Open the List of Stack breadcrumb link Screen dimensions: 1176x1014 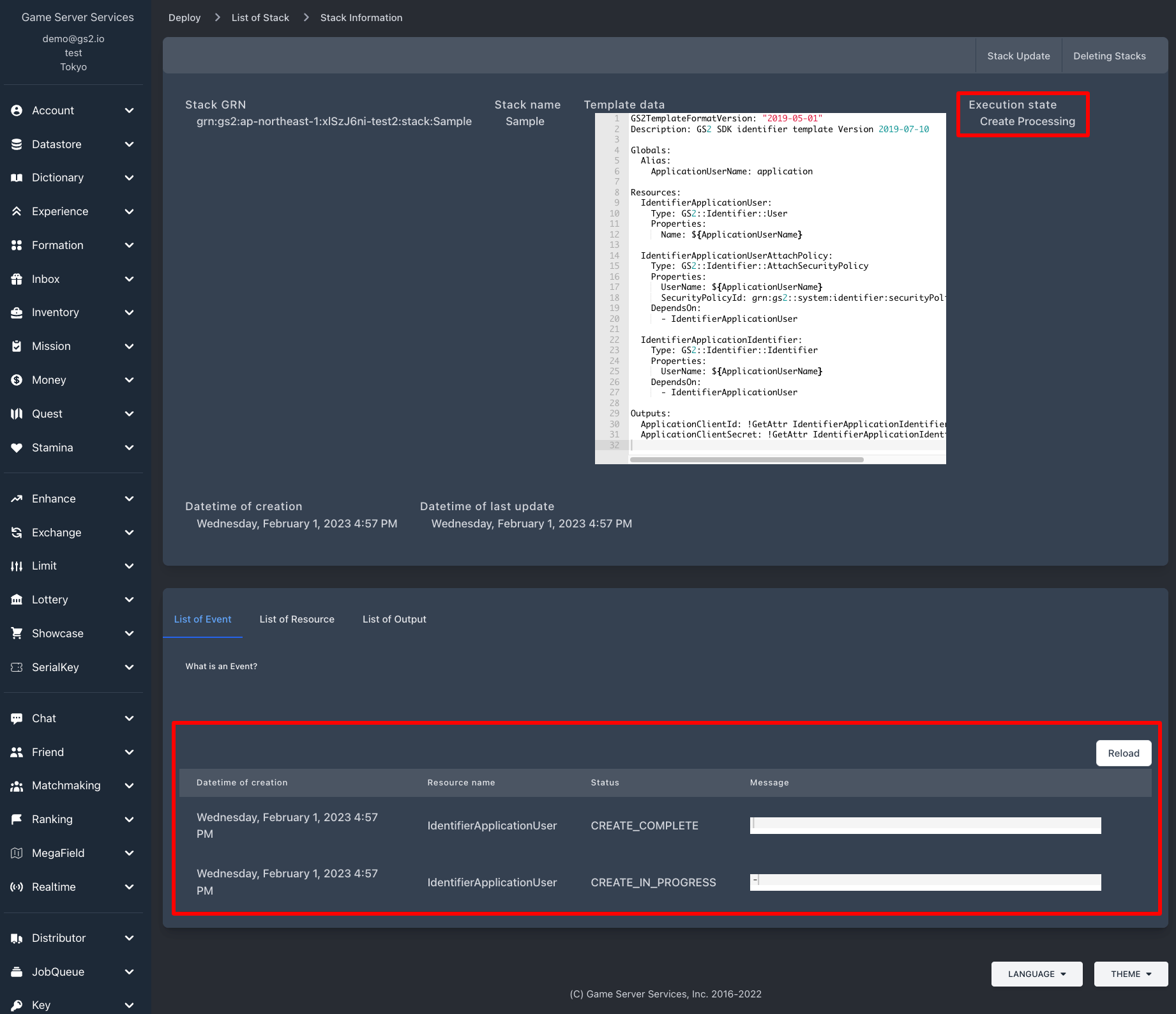coord(260,18)
